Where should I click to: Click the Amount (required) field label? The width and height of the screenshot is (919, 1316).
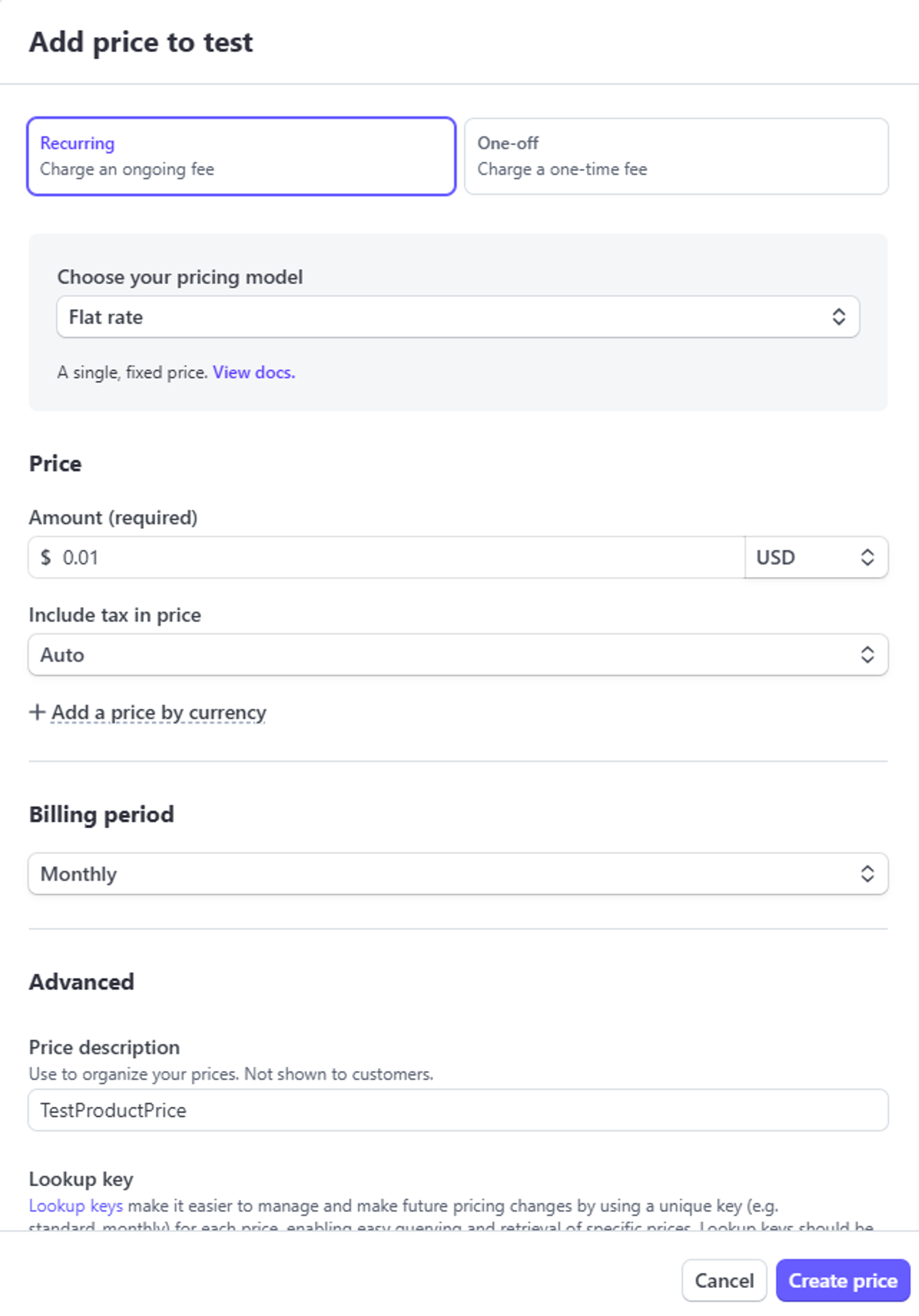113,518
